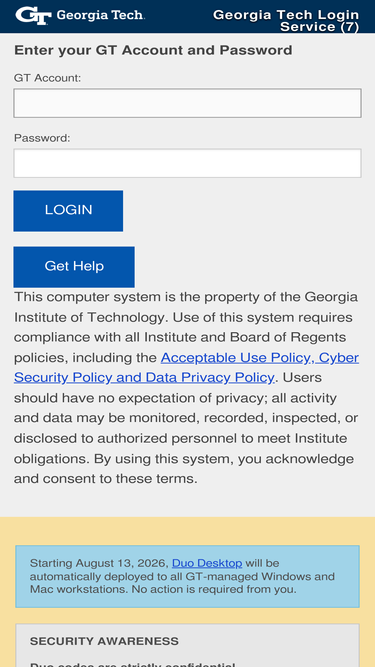Click the 'Password:' field label
This screenshot has width=375, height=667.
point(42,138)
